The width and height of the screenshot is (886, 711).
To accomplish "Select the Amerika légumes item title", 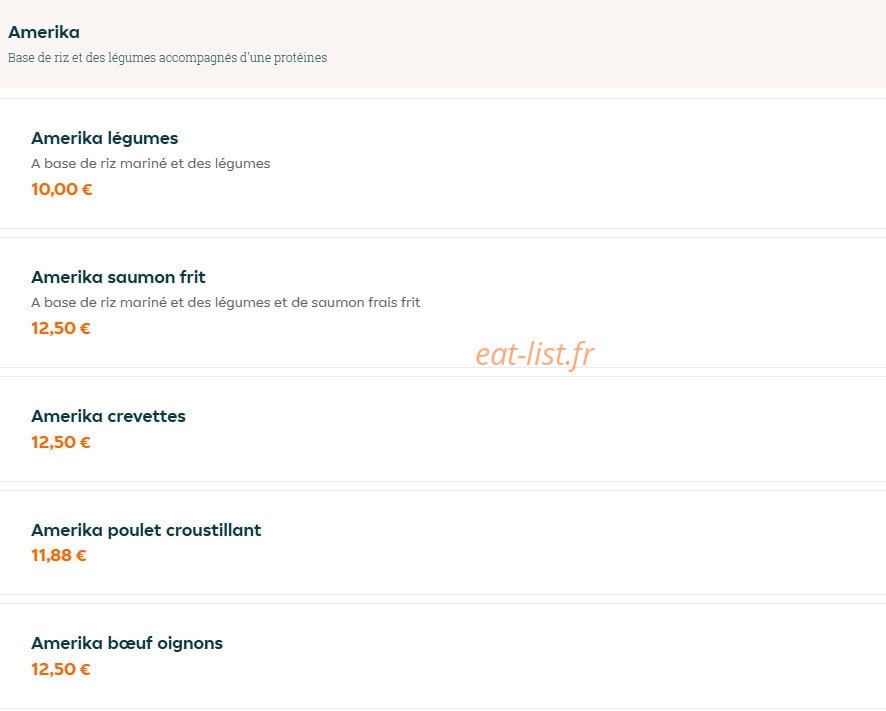I will [105, 138].
